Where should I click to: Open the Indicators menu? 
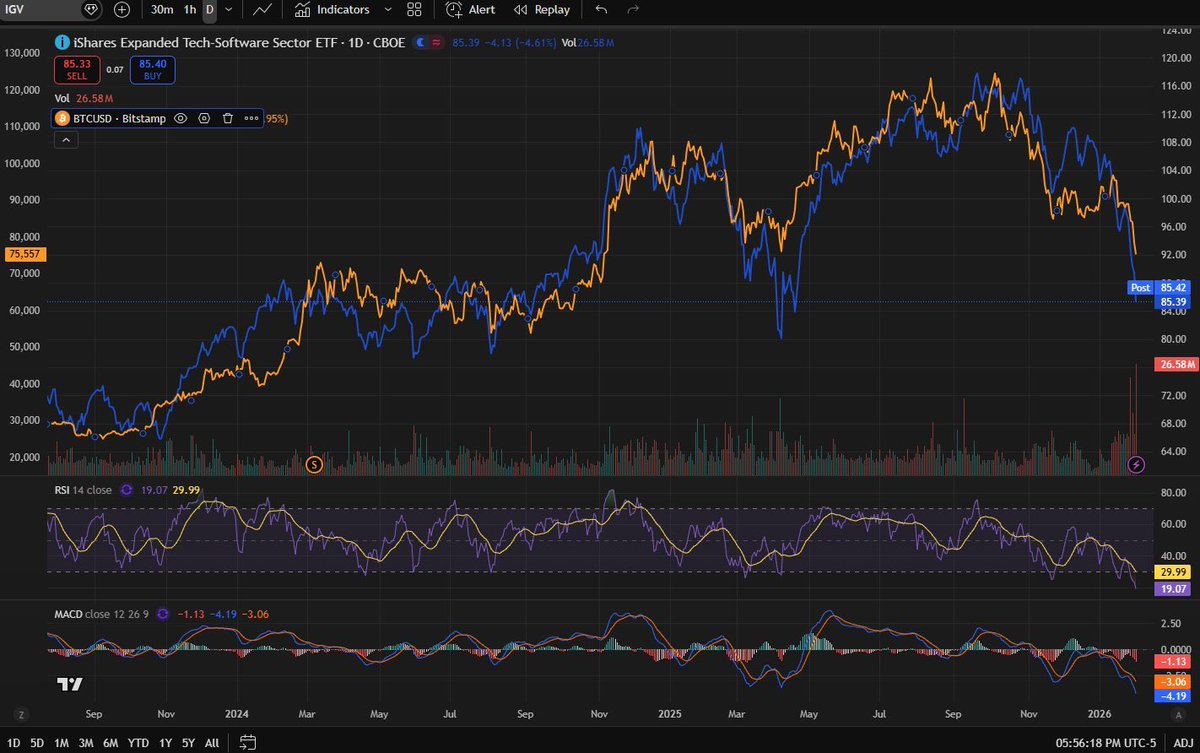332,9
